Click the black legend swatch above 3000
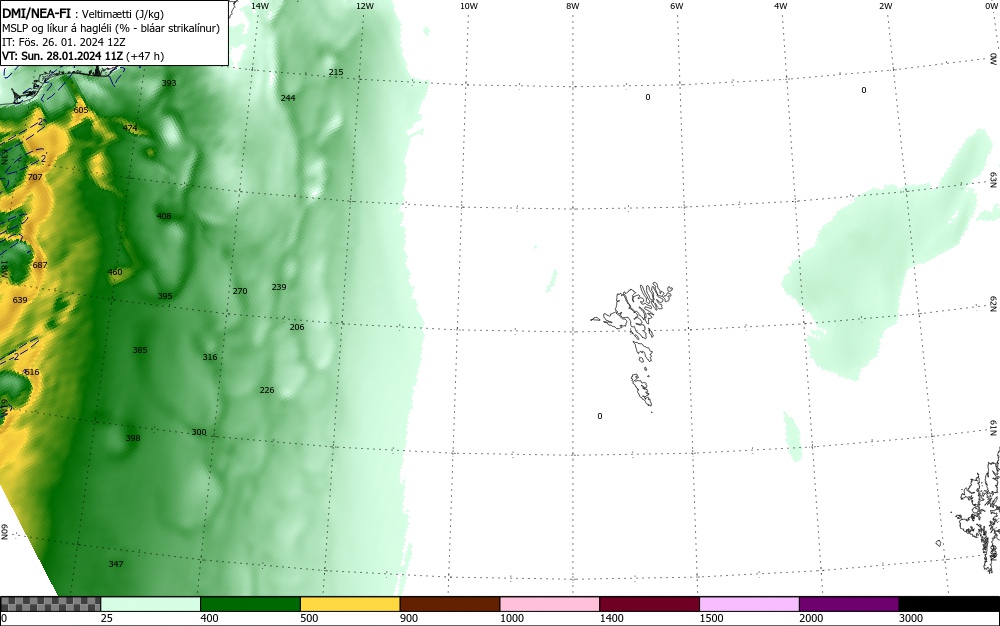The height and width of the screenshot is (626, 1000). (949, 604)
